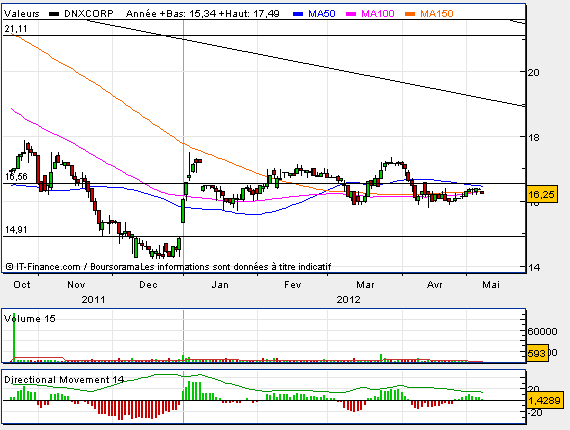Viewport: 570px width, 430px height.
Task: Click the 2012 year label
Action: [x=348, y=300]
